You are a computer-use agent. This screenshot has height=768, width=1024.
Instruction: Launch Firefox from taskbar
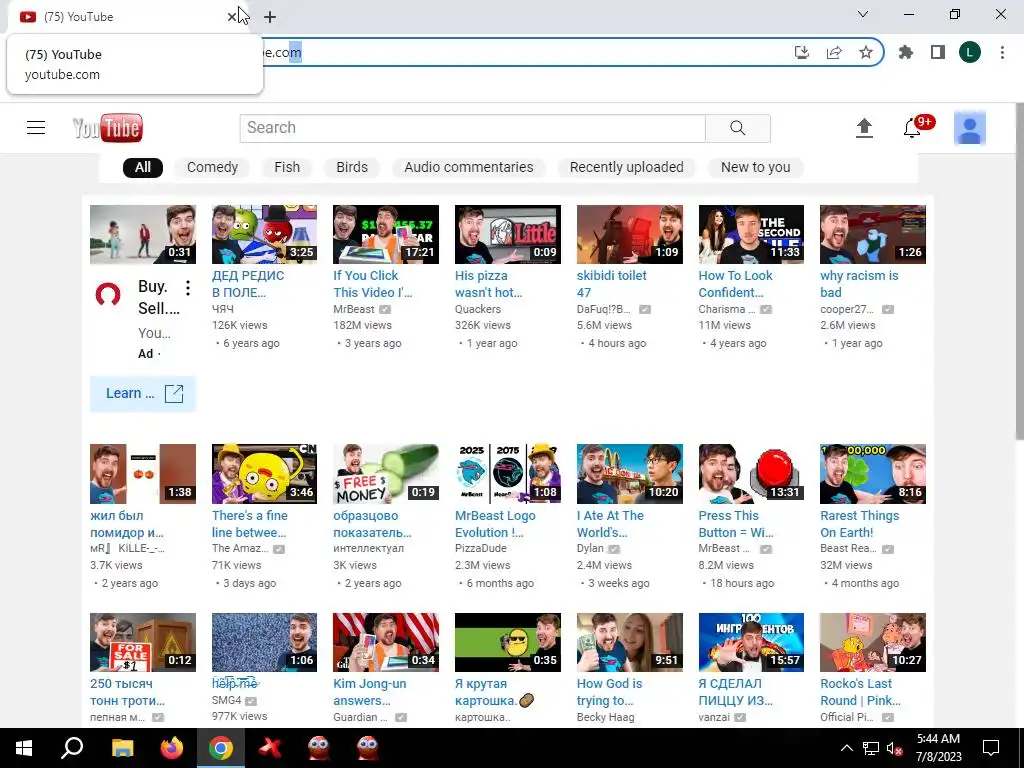(172, 748)
